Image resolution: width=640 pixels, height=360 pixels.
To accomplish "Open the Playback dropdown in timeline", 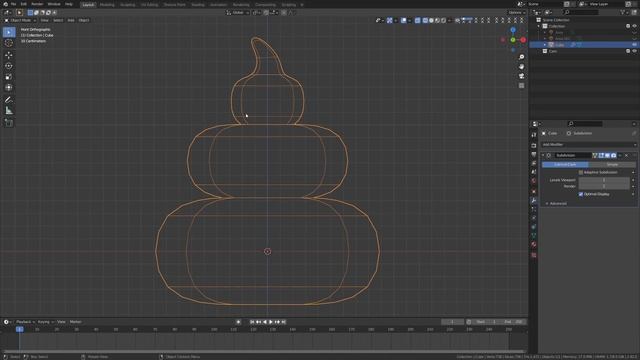I will pos(25,322).
